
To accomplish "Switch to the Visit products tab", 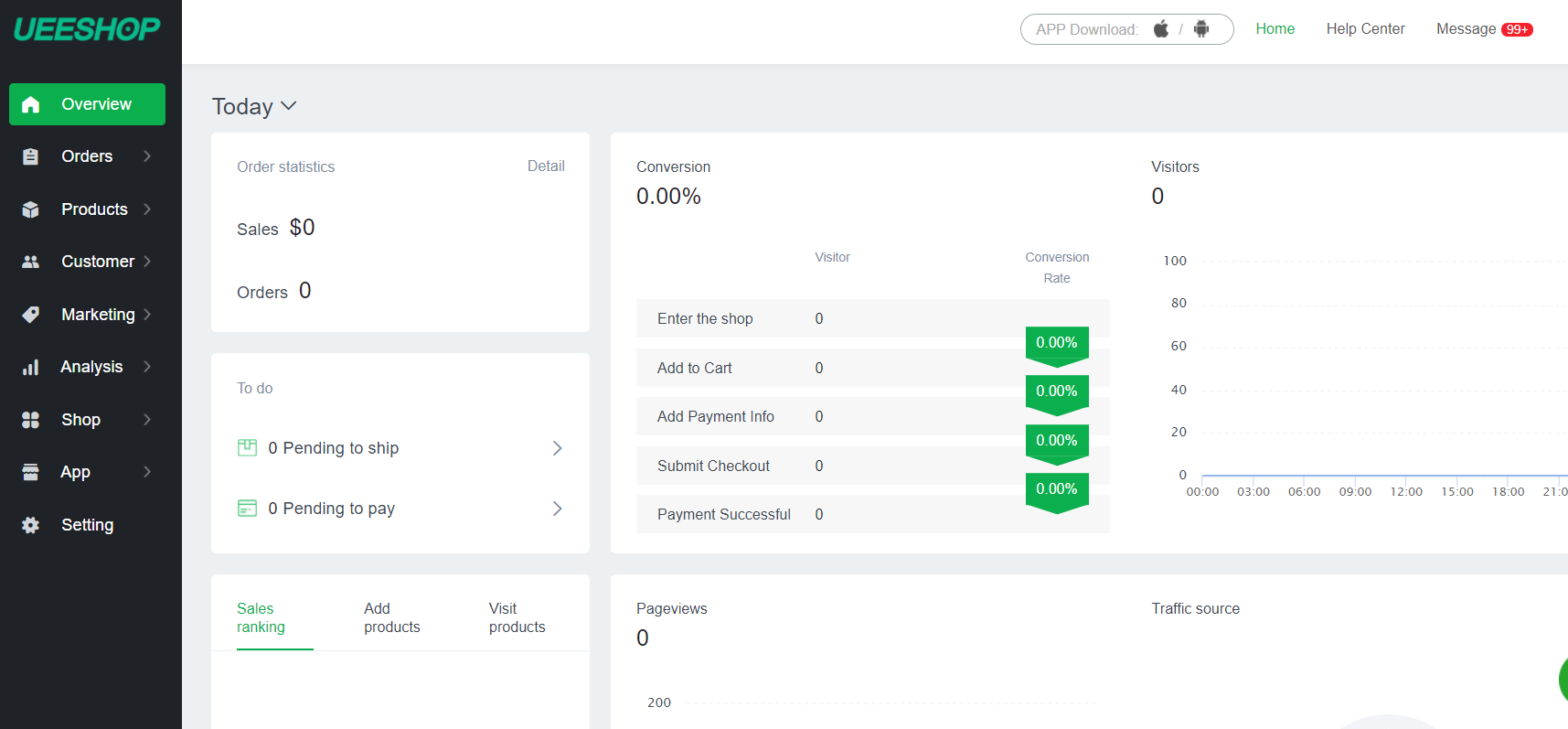I will [517, 617].
